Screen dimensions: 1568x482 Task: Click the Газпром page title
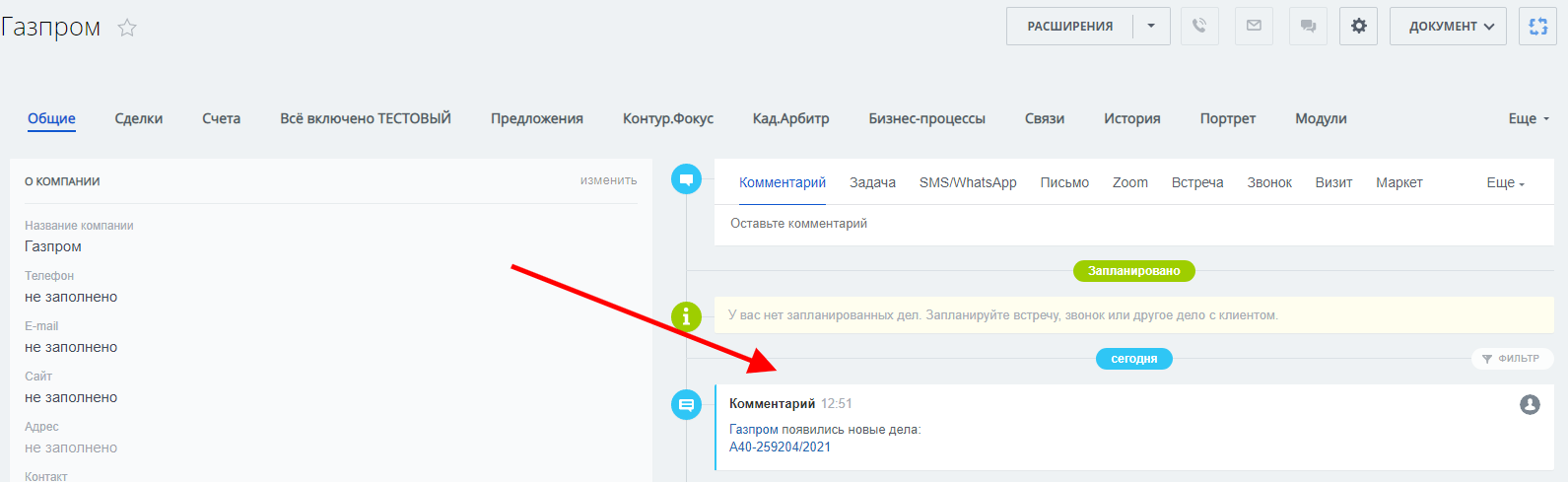pyautogui.click(x=50, y=27)
